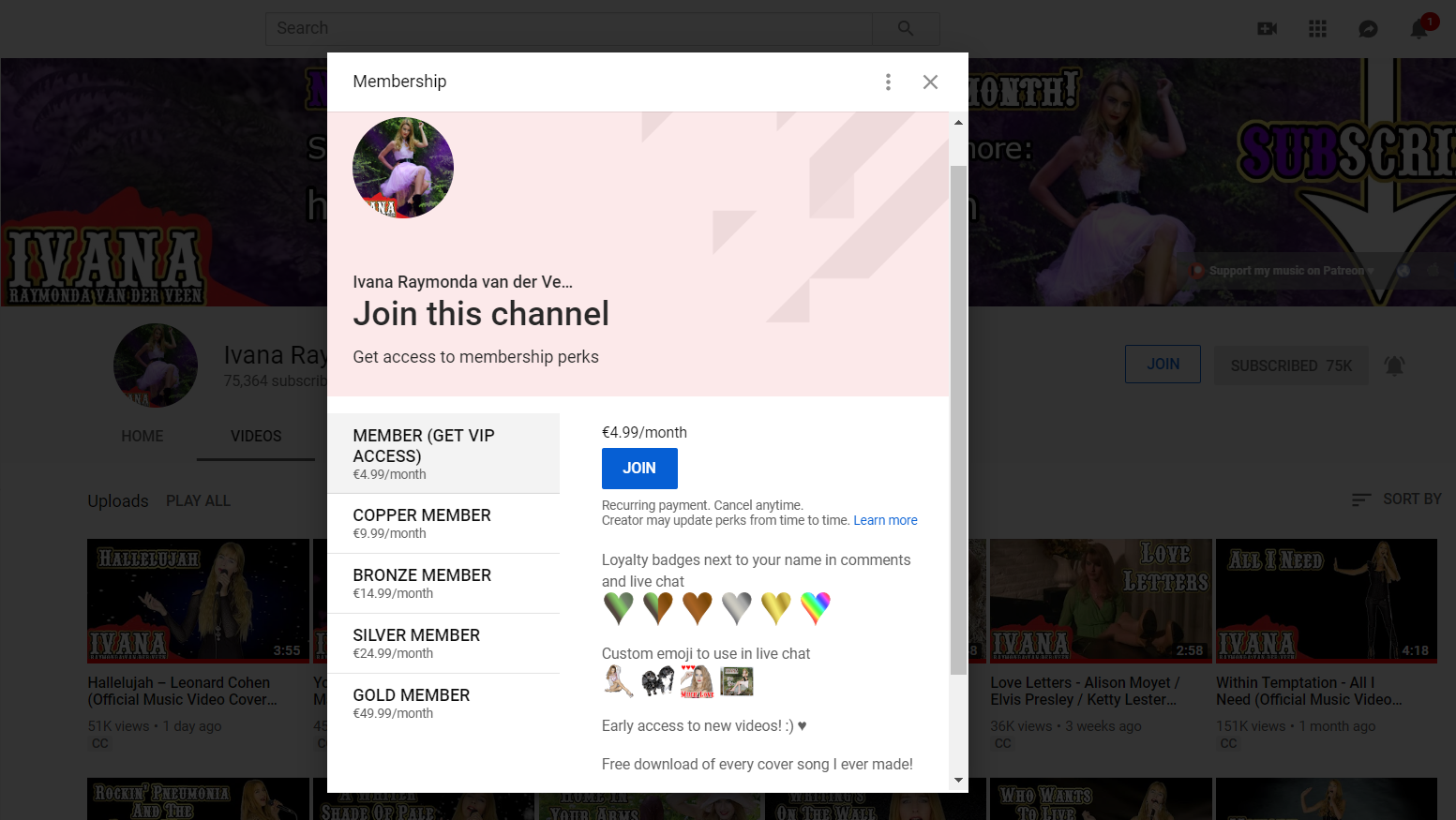This screenshot has width=1456, height=820.
Task: Select the Bronze Member tier
Action: pyautogui.click(x=443, y=583)
